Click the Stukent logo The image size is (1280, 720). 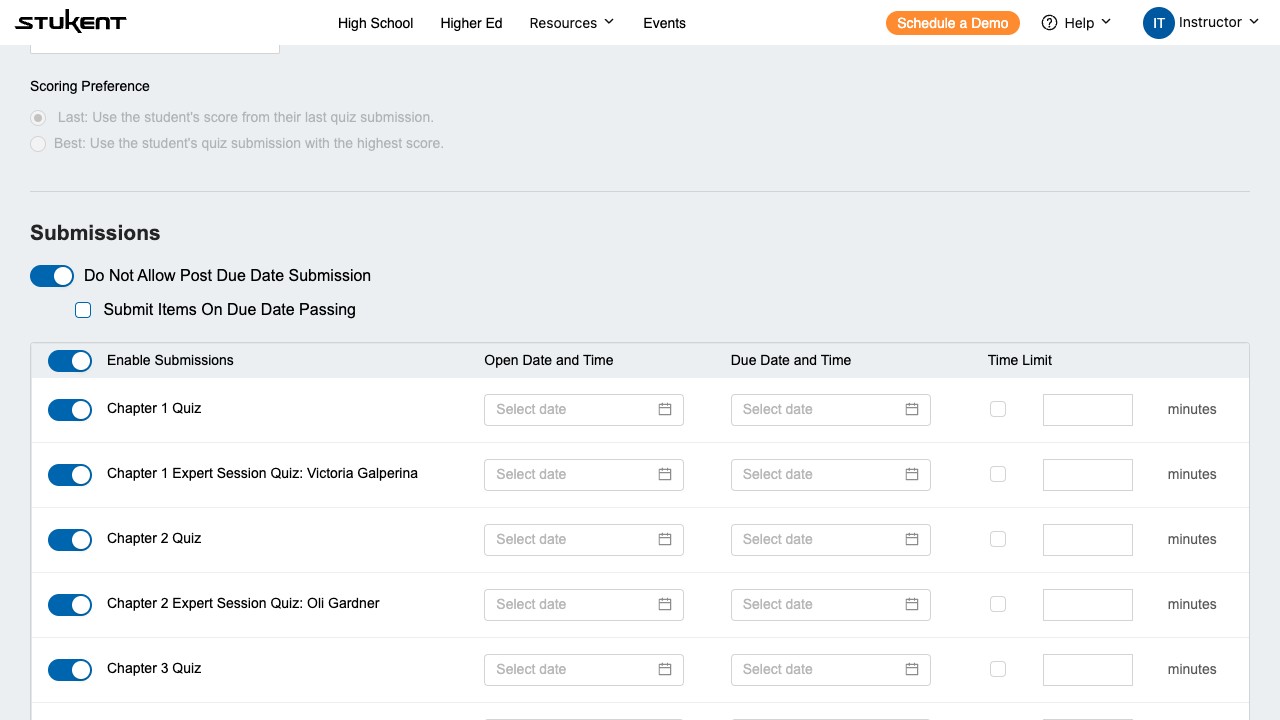coord(70,23)
